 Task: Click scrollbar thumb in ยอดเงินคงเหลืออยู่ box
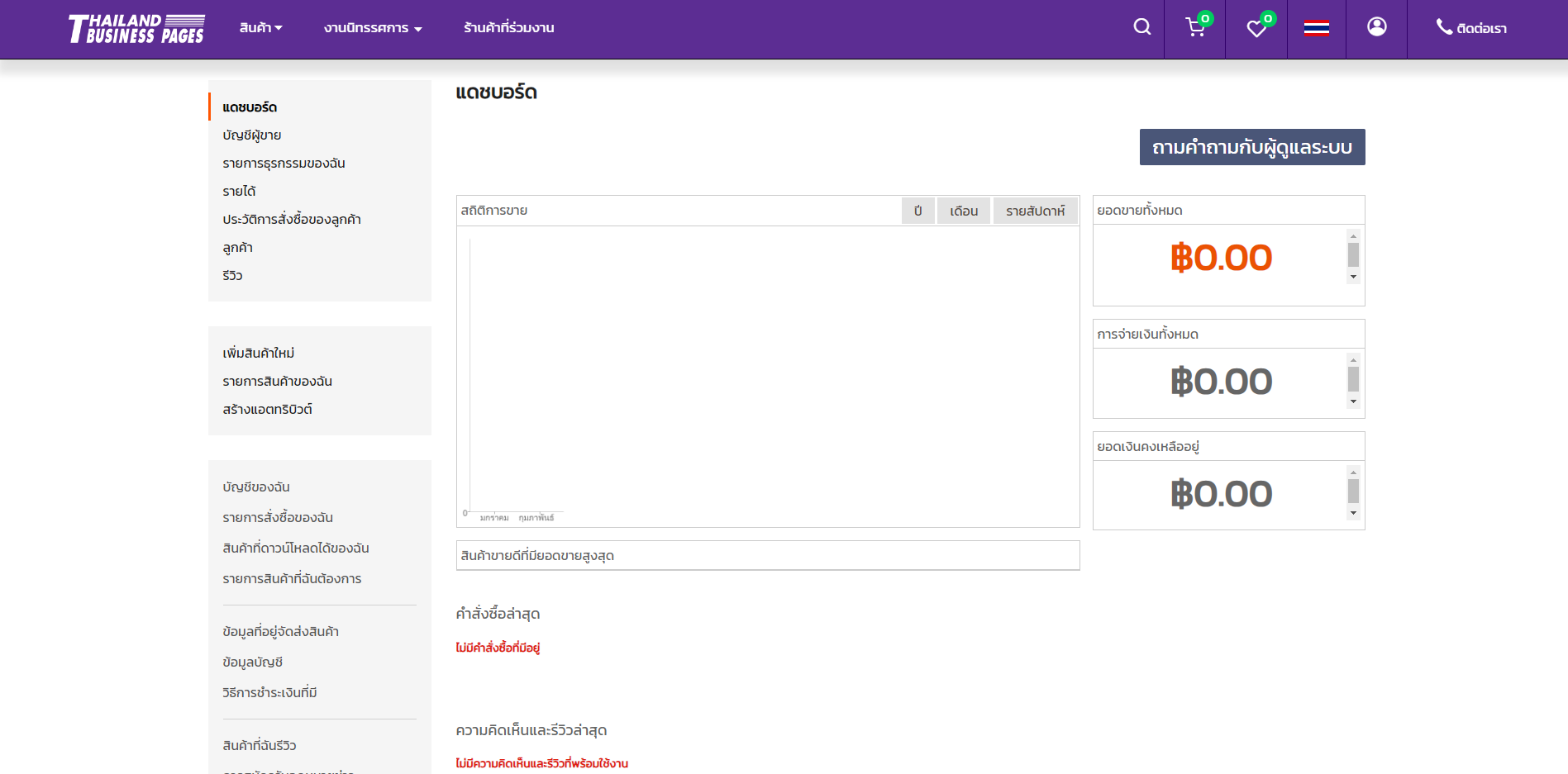pos(1353,491)
